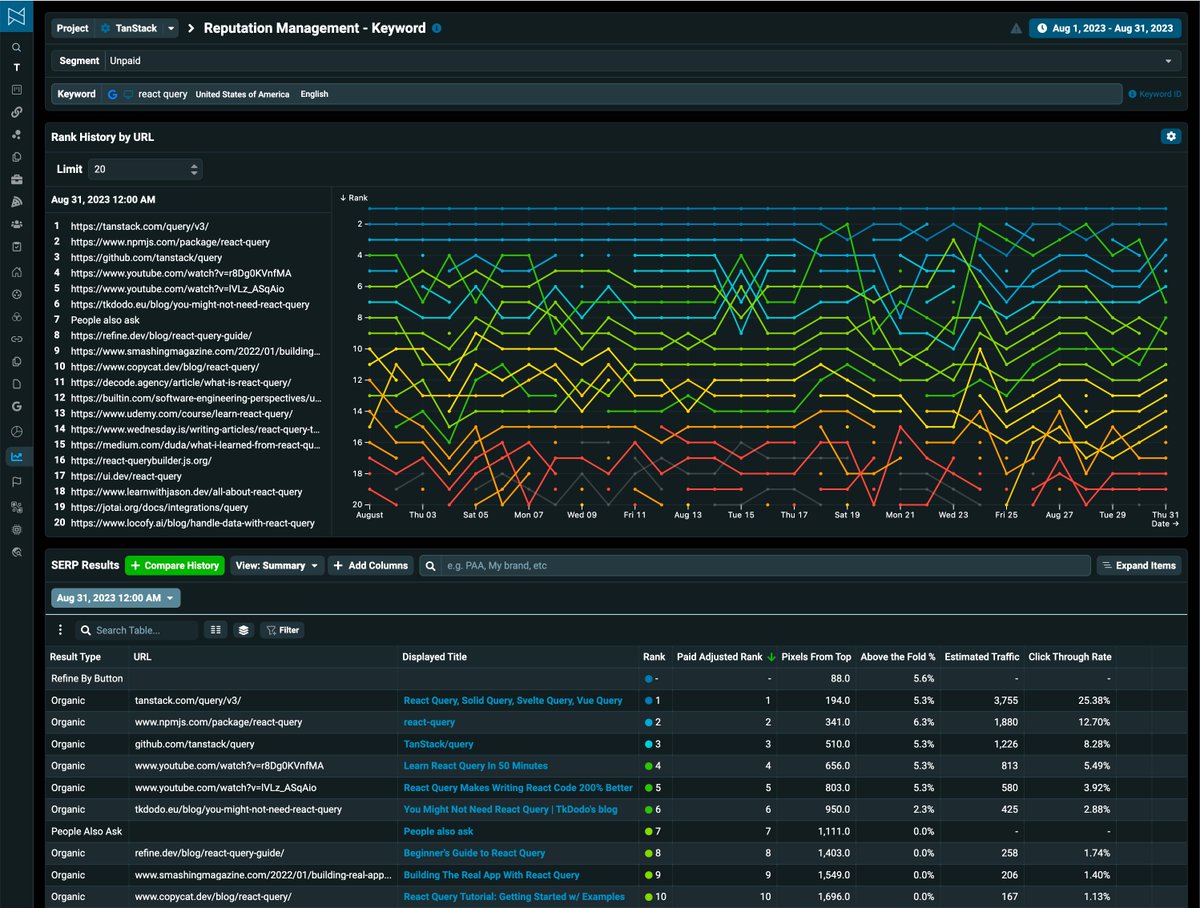Sort by Pixels From Top column header
Viewport: 1200px width, 908px height.
[x=816, y=657]
